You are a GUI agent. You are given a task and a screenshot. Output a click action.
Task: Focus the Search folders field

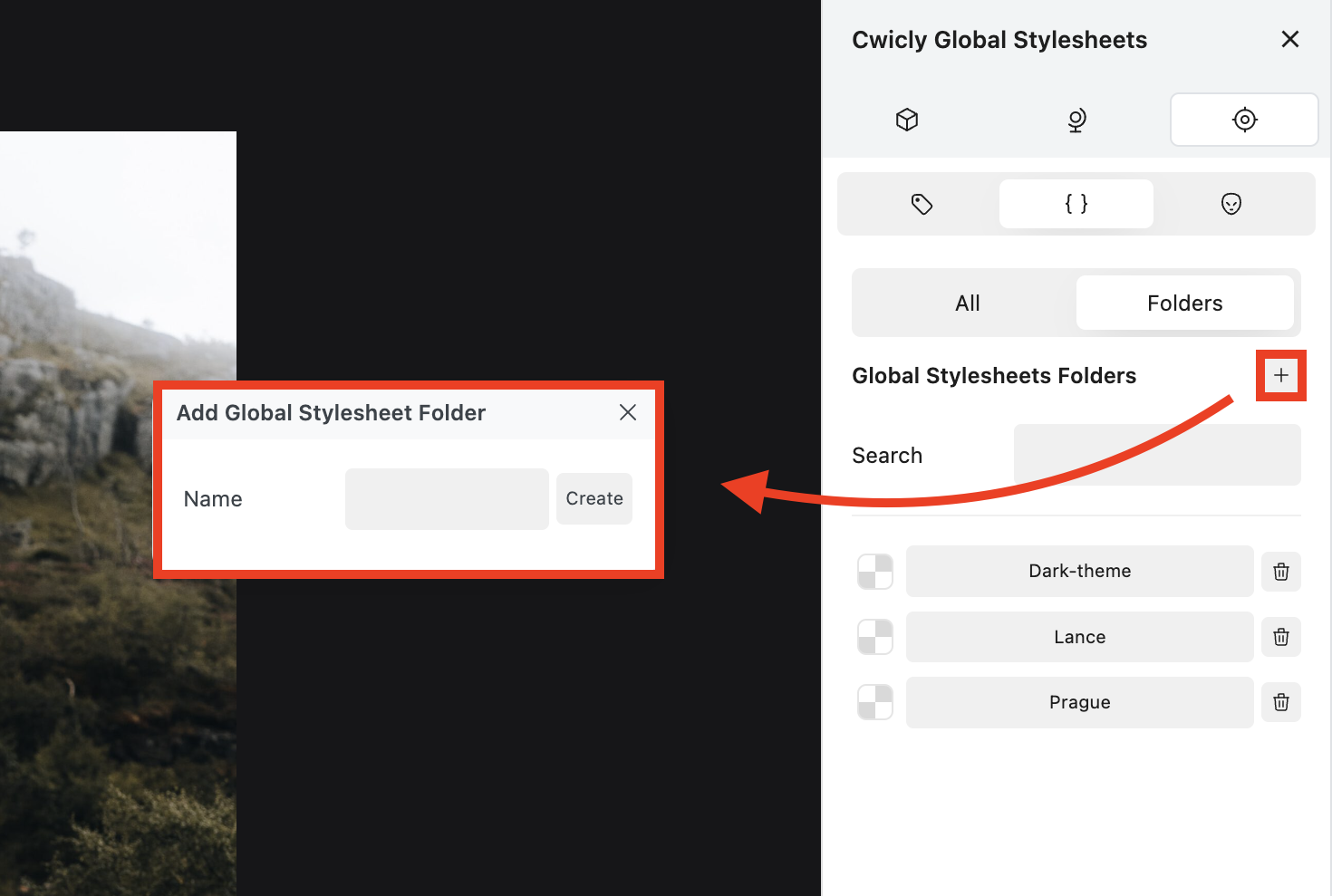tap(1156, 455)
